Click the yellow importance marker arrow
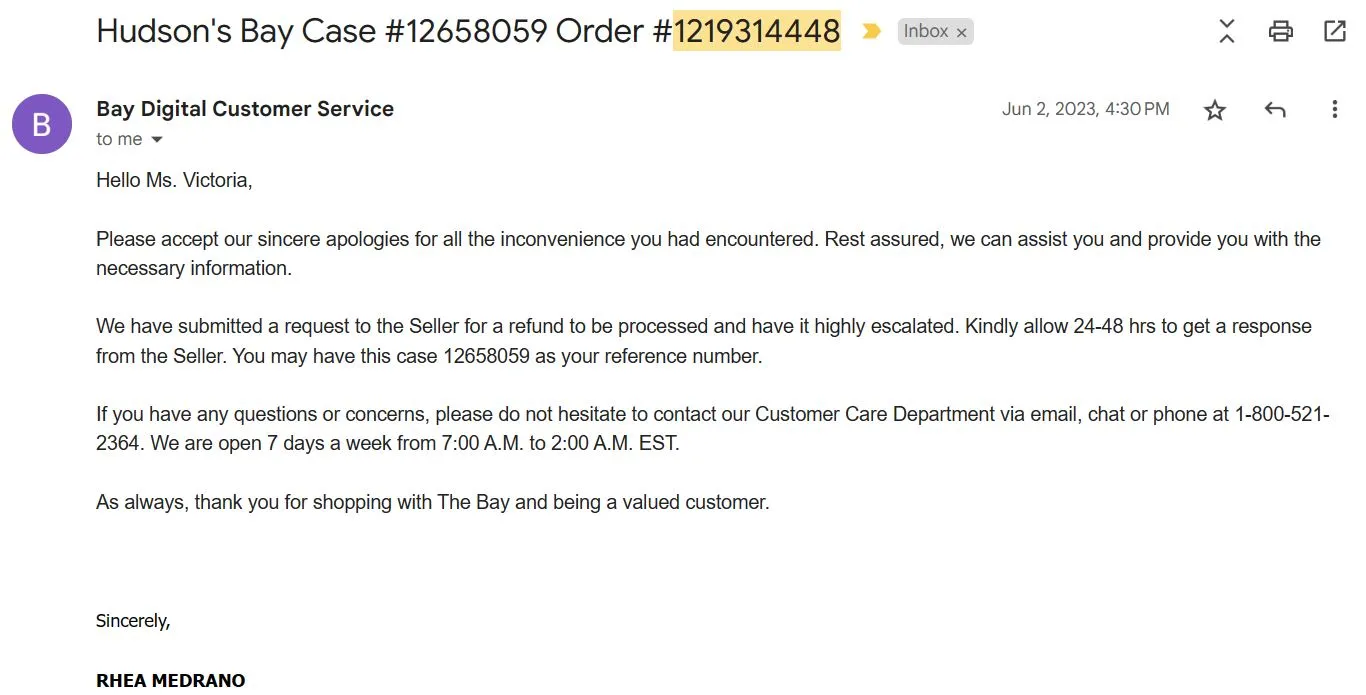Viewport: 1366px width, 695px height. point(871,32)
